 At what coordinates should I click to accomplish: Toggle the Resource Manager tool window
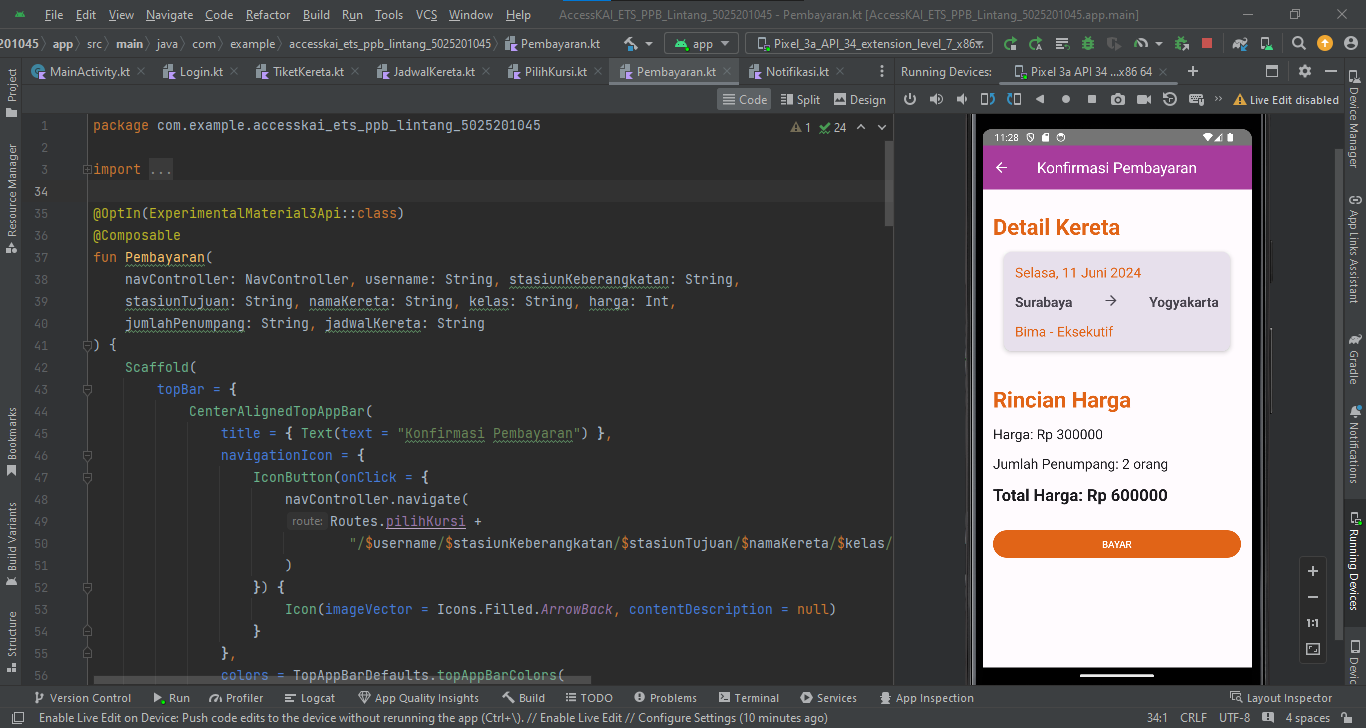[x=11, y=200]
